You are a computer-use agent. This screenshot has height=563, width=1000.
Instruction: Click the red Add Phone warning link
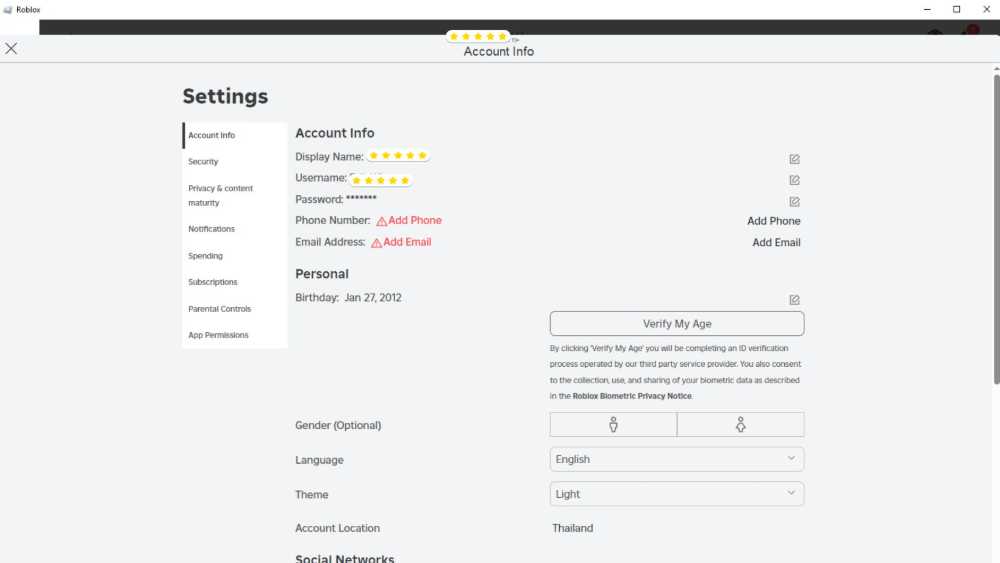click(415, 221)
